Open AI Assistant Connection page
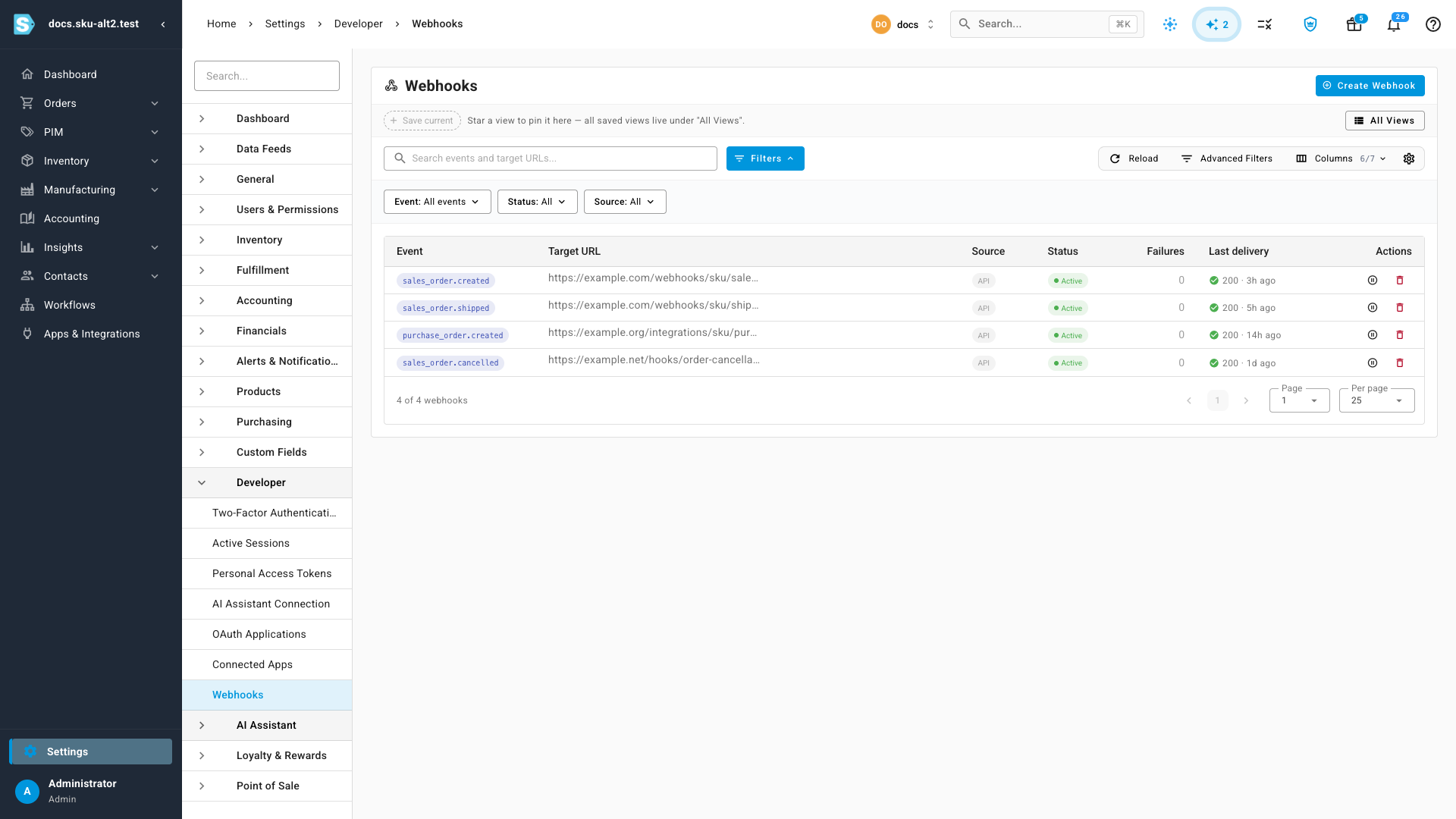Viewport: 1456px width, 819px height. click(x=267, y=604)
